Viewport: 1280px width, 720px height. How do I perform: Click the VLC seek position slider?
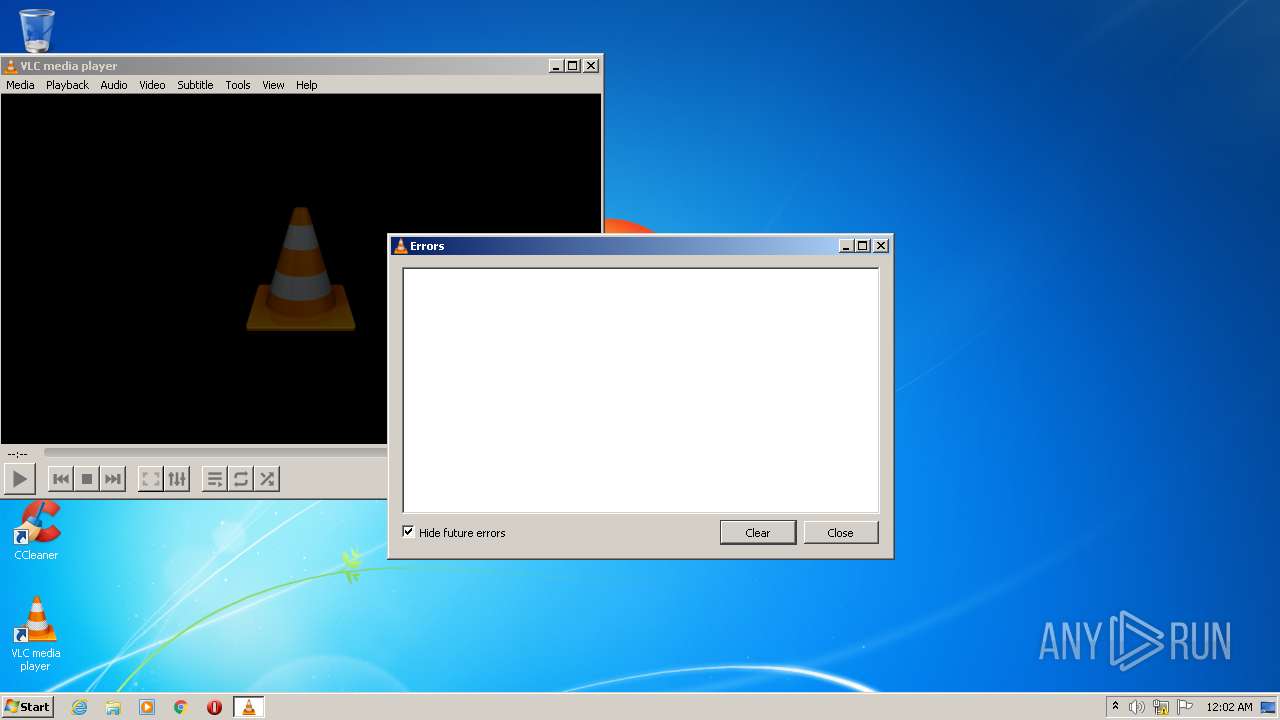click(215, 453)
